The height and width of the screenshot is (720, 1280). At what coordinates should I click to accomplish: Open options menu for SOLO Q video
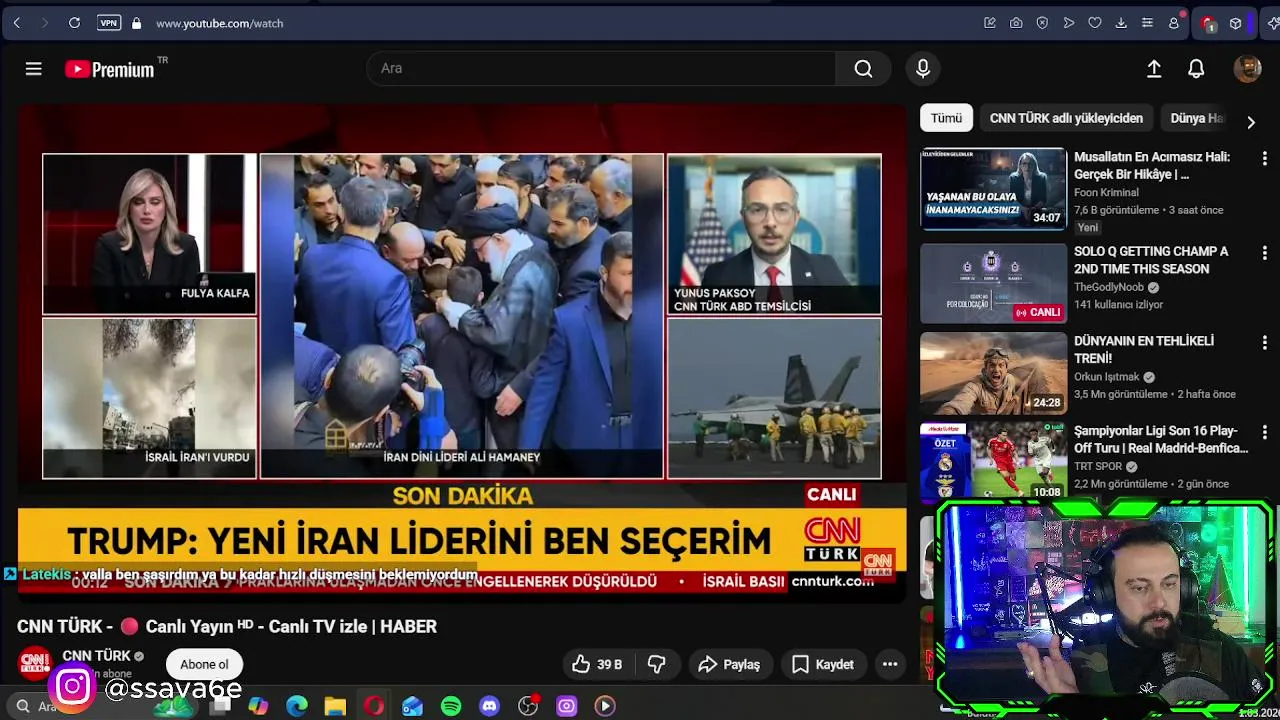(x=1264, y=253)
